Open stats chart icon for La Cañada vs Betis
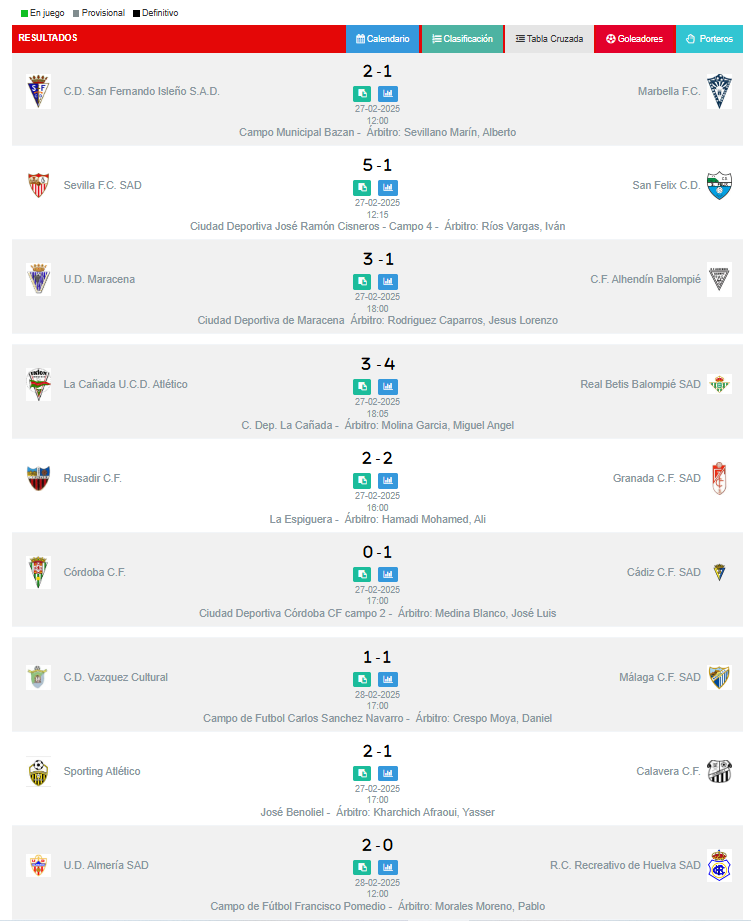Image resolution: width=751 pixels, height=921 pixels. [388, 386]
